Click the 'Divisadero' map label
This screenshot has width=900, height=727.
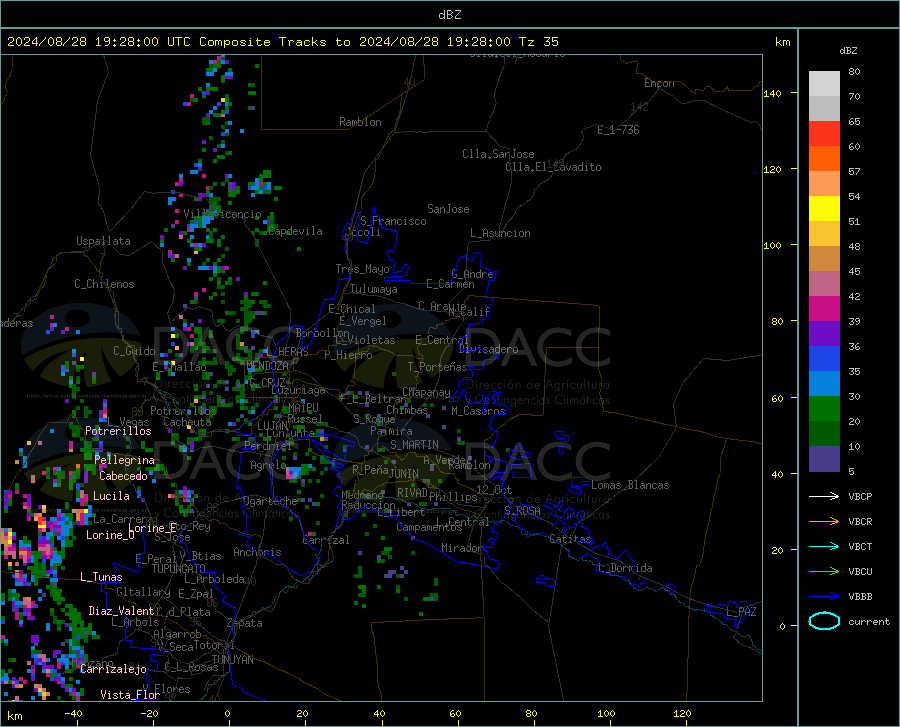point(488,349)
